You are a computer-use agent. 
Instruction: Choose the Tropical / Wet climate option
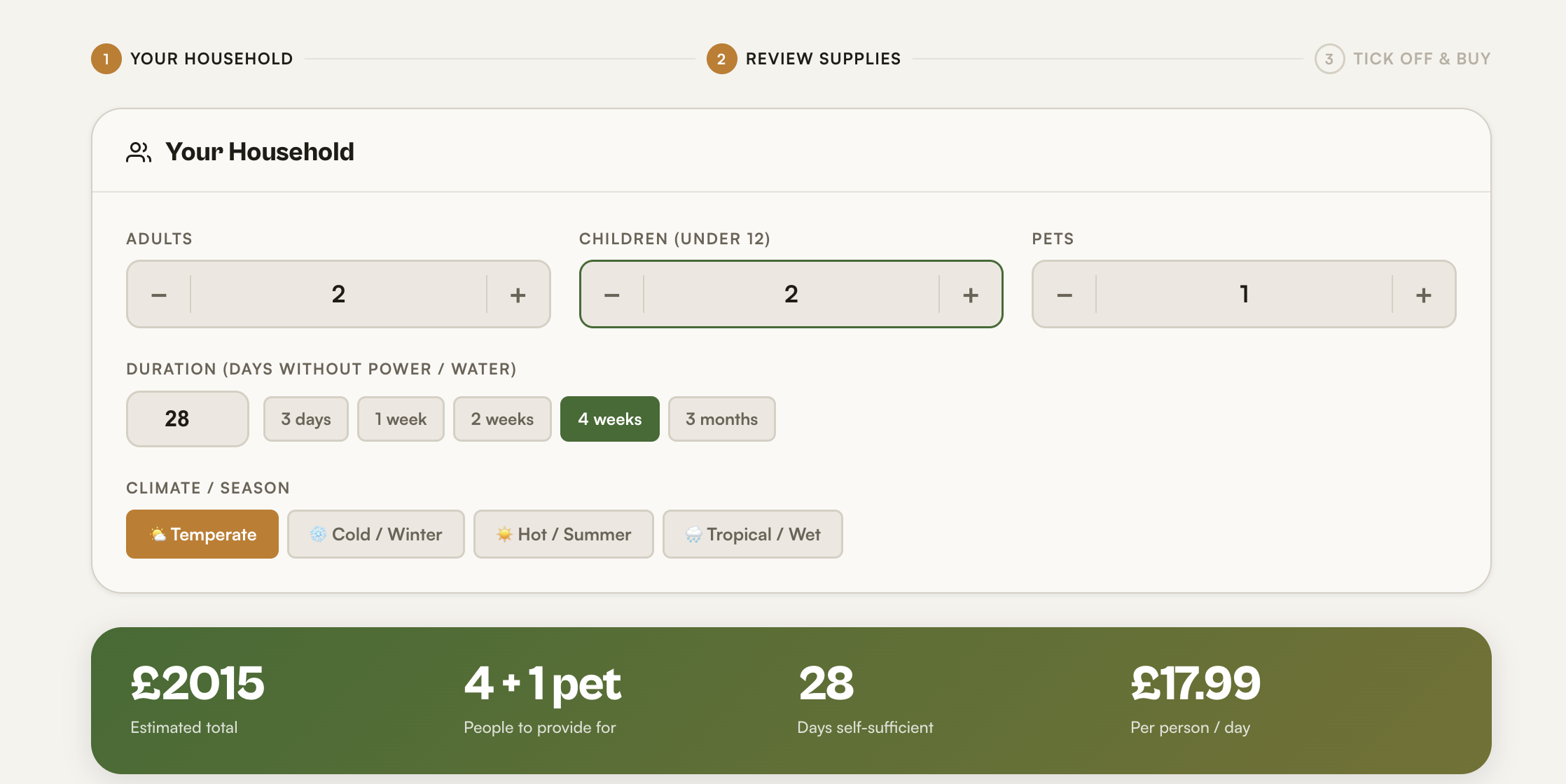(x=753, y=534)
